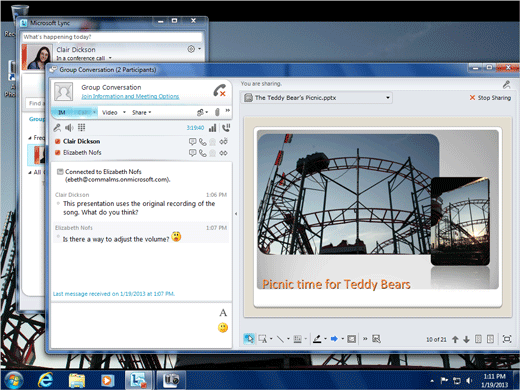Click the shared slide Picnic time for Teddy Bears
The width and height of the screenshot is (520, 390).
[378, 217]
